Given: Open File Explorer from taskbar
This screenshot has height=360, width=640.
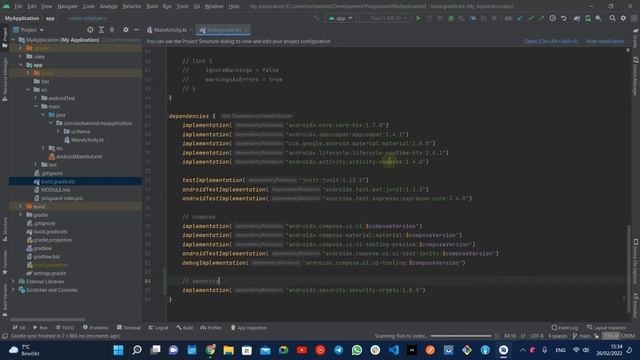Looking at the screenshot, I should 229,350.
